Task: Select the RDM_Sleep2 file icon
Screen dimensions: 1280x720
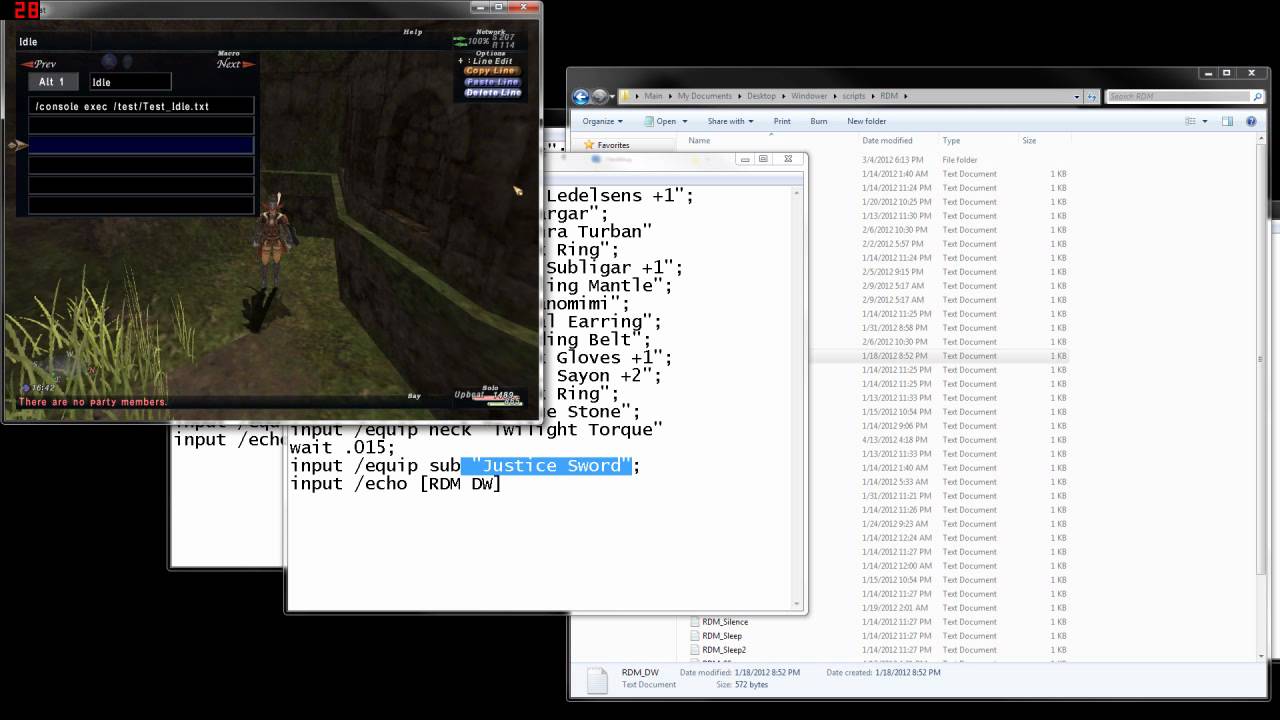Action: 695,650
